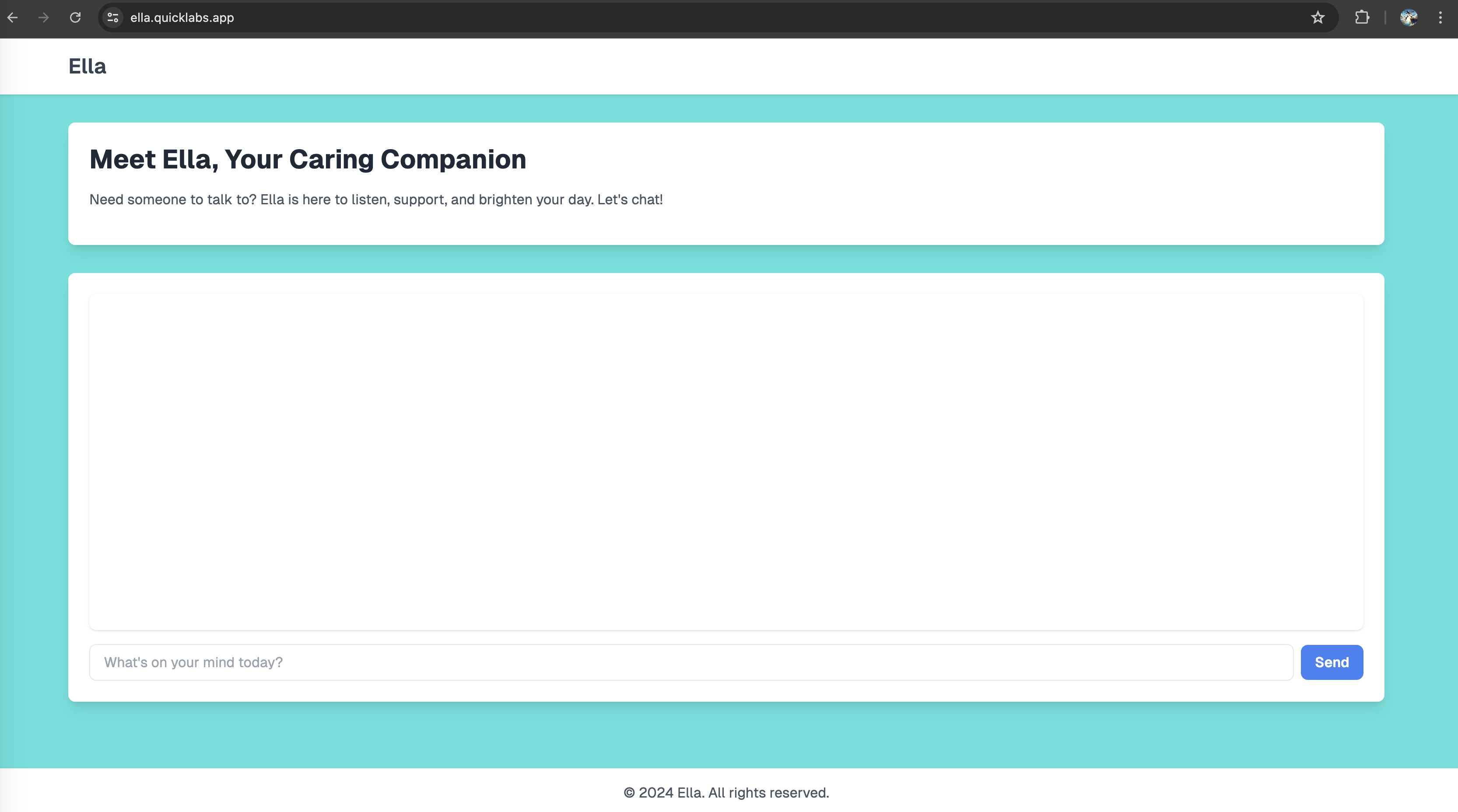Click the "Need someone to talk to?" paragraph
Image resolution: width=1458 pixels, height=812 pixels.
coord(376,200)
